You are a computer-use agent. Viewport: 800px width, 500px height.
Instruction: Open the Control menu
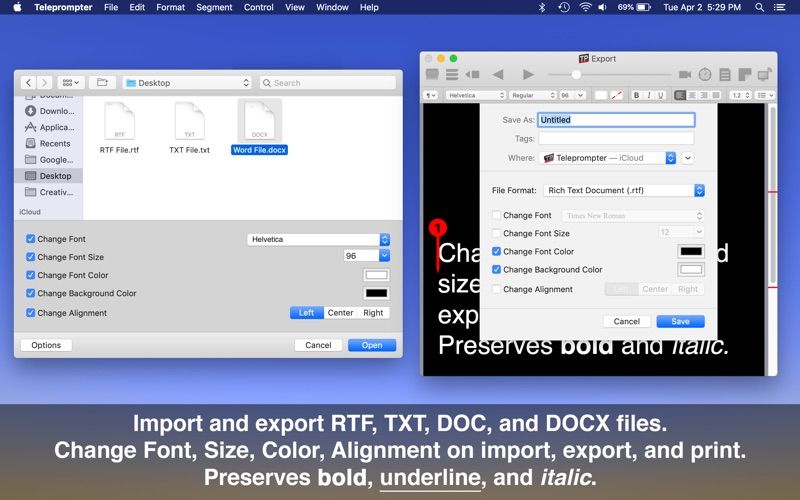coord(259,7)
